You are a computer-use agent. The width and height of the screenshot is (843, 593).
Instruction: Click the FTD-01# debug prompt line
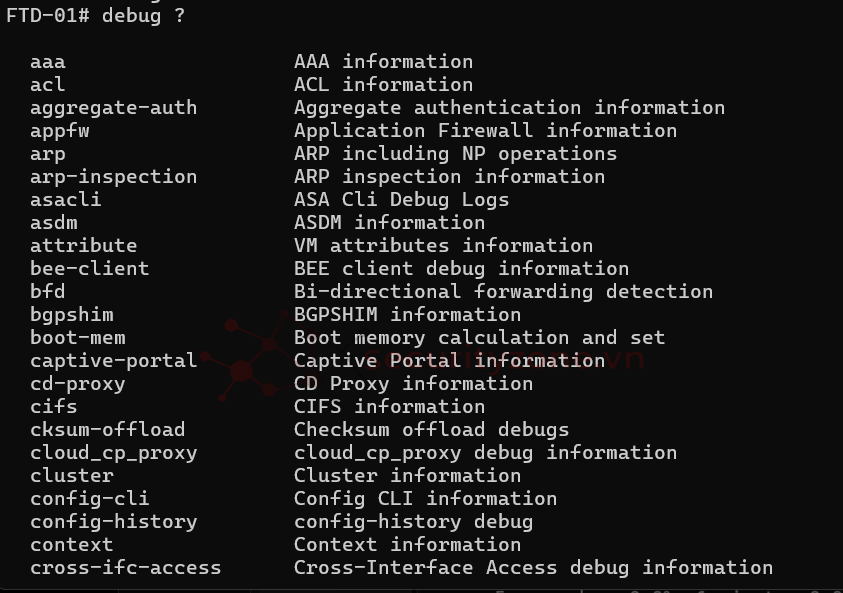point(95,15)
